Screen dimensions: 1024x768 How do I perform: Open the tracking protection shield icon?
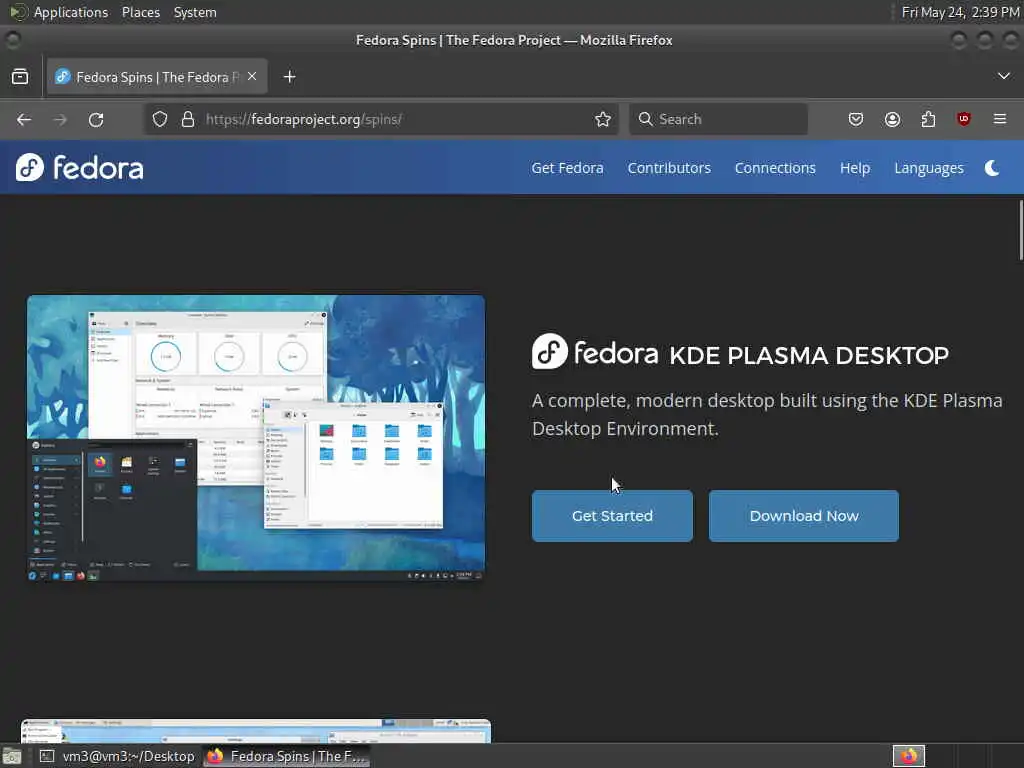pyautogui.click(x=160, y=120)
